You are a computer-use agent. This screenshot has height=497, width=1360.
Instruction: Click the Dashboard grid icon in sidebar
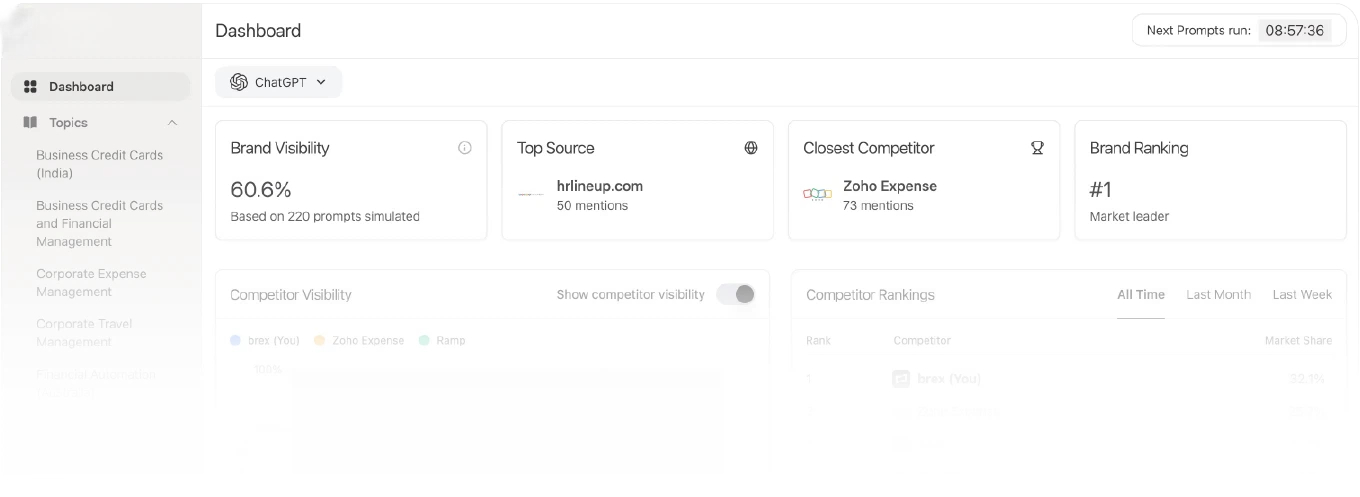pos(30,87)
